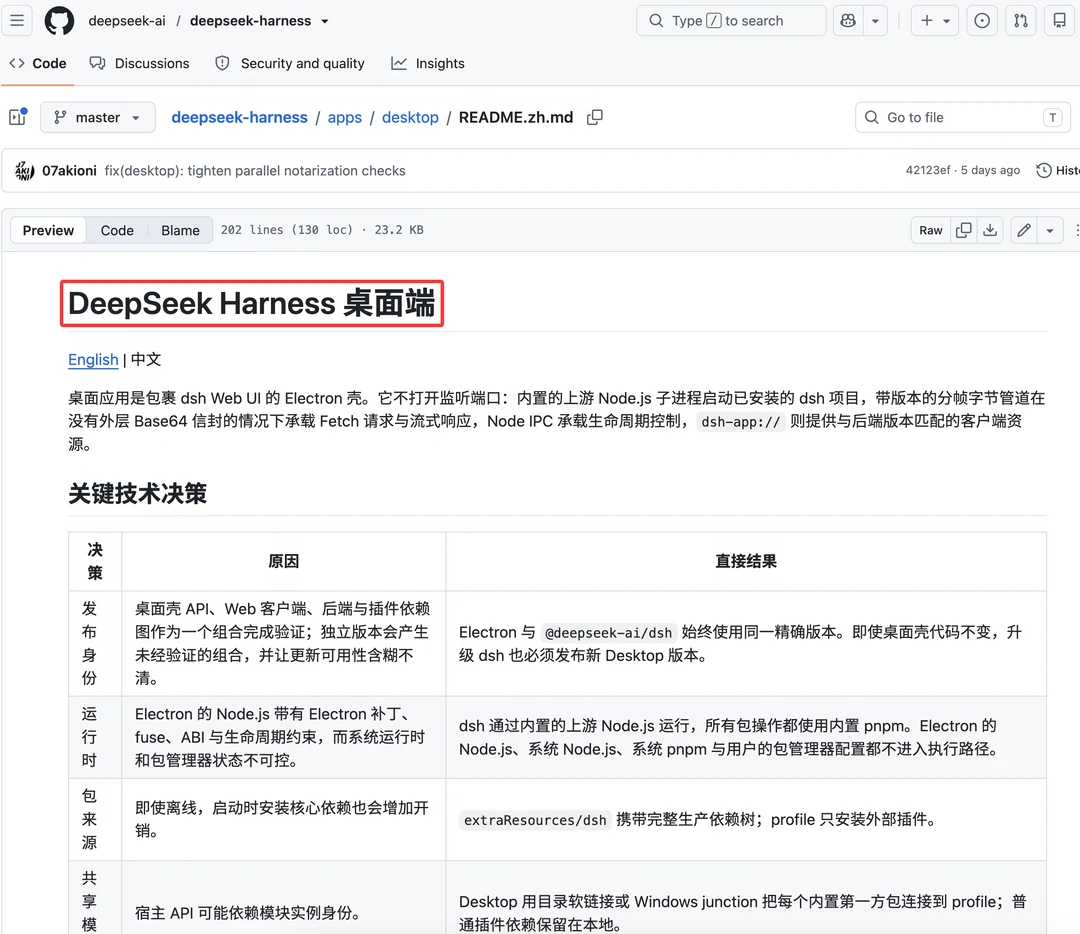Image resolution: width=1080 pixels, height=934 pixels.
Task: Copy raw file contents icon
Action: coord(964,230)
